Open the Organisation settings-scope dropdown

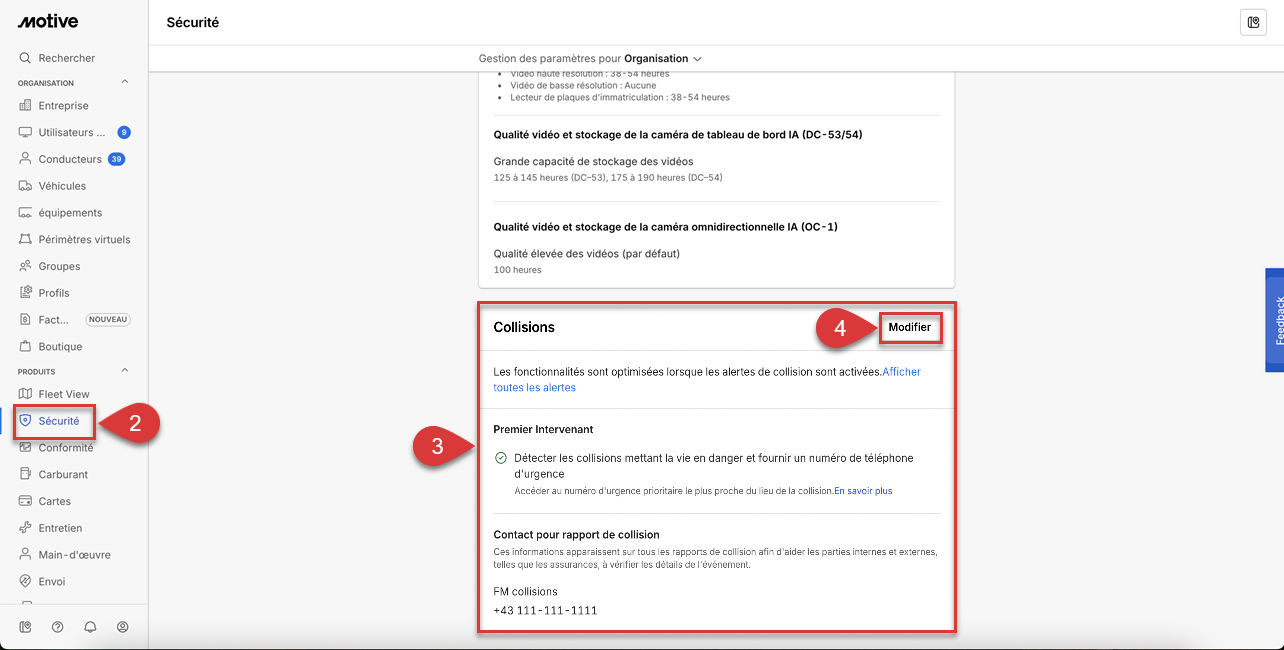point(663,59)
